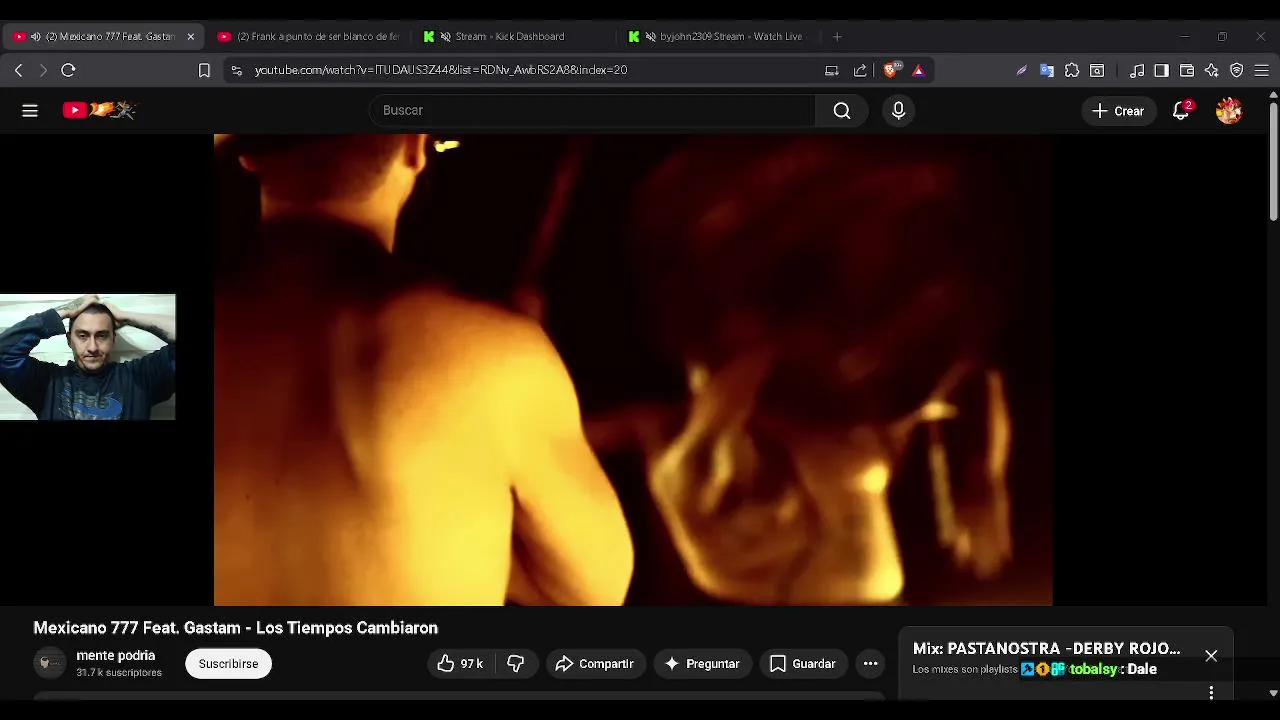Click the page vertical scrollbar thumb
Image resolution: width=1280 pixels, height=720 pixels.
[x=1273, y=160]
